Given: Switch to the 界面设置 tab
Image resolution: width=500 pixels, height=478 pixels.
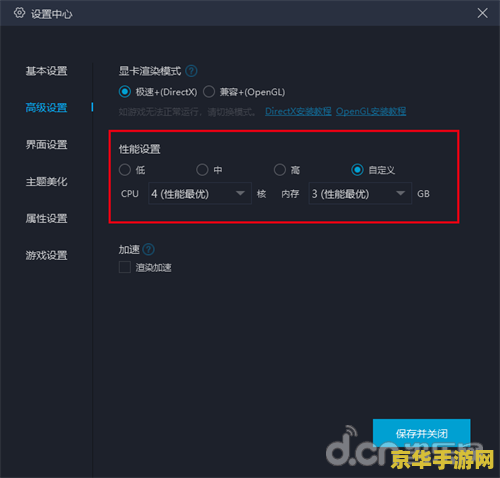Looking at the screenshot, I should point(47,145).
